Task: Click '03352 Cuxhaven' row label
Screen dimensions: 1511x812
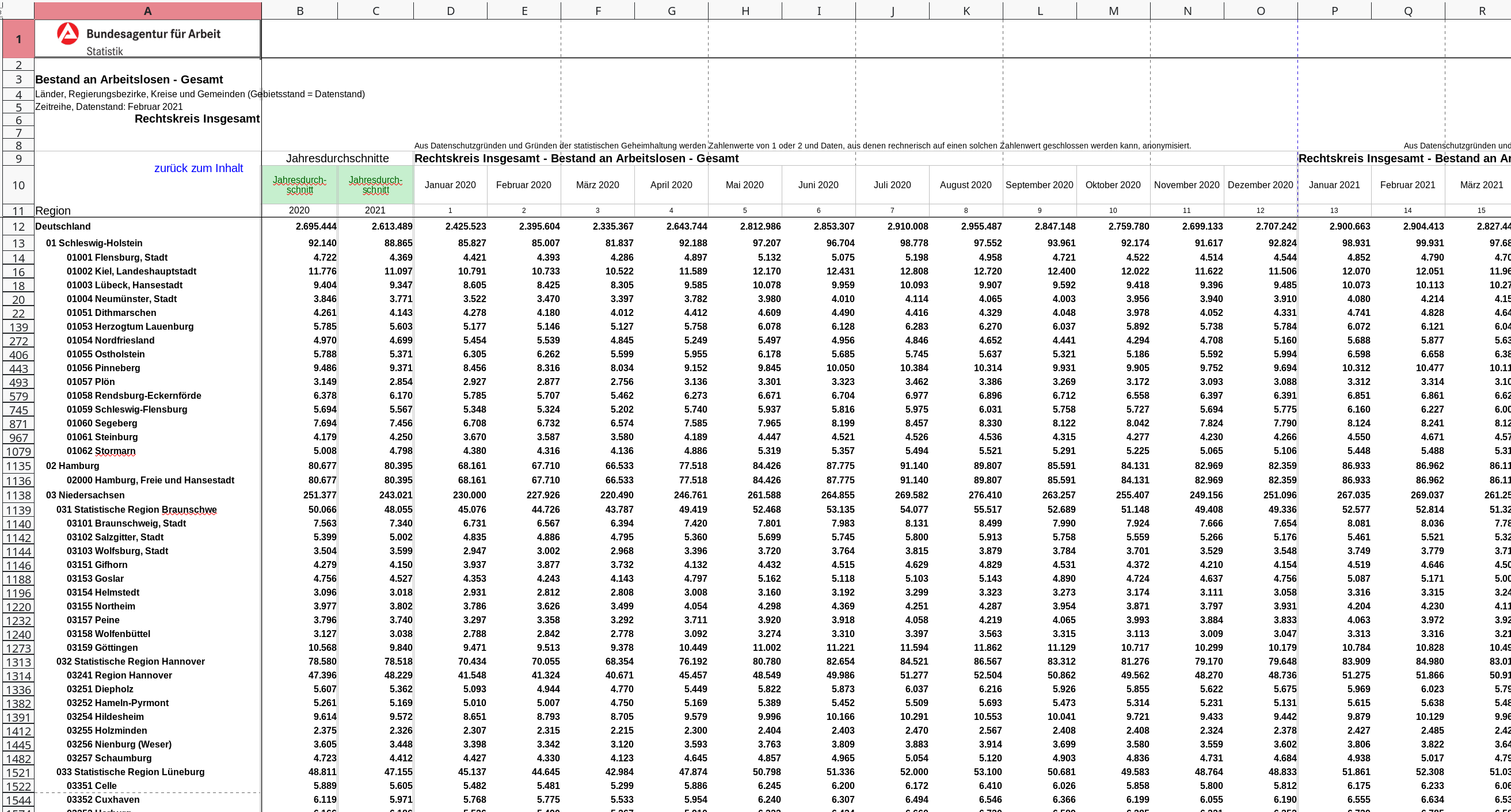Action: pyautogui.click(x=102, y=799)
